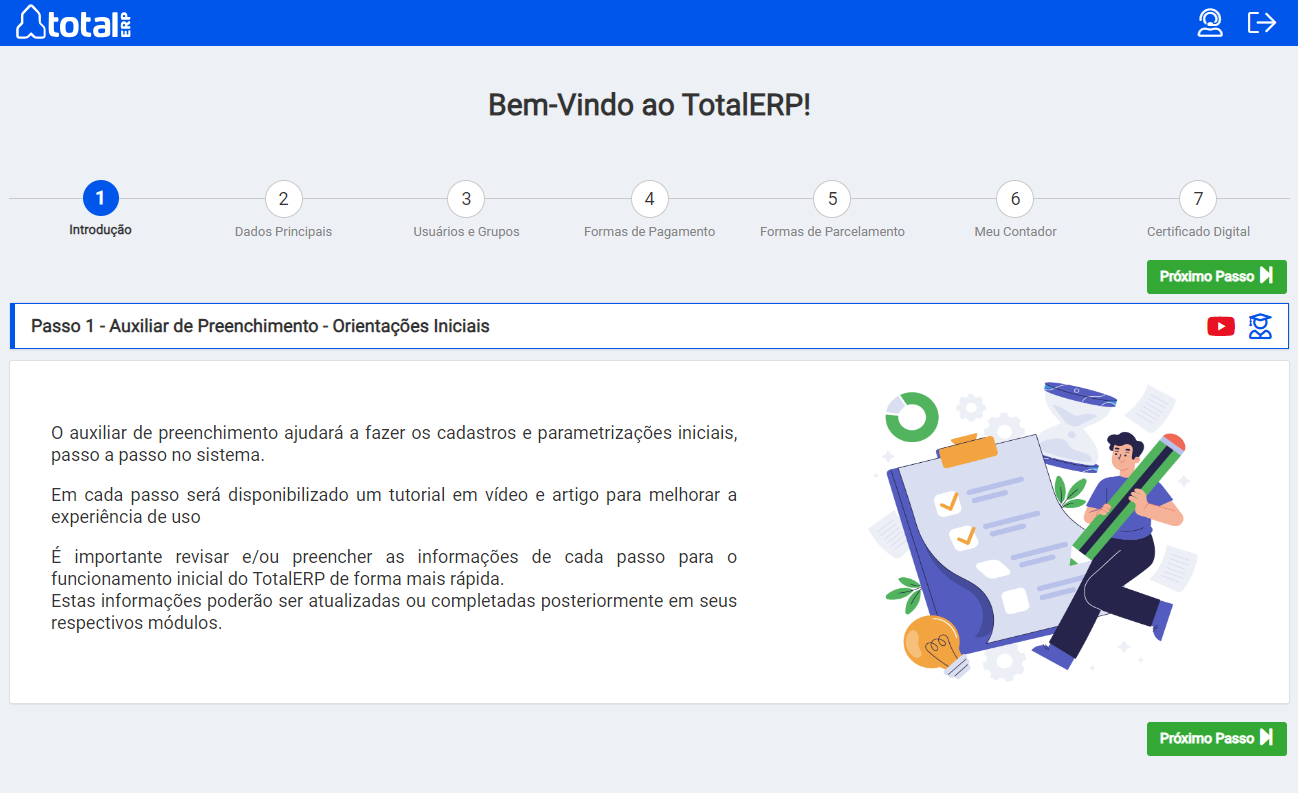Image resolution: width=1298 pixels, height=793 pixels.
Task: Choose the Certificado Digital step label
Action: [x=1198, y=232]
